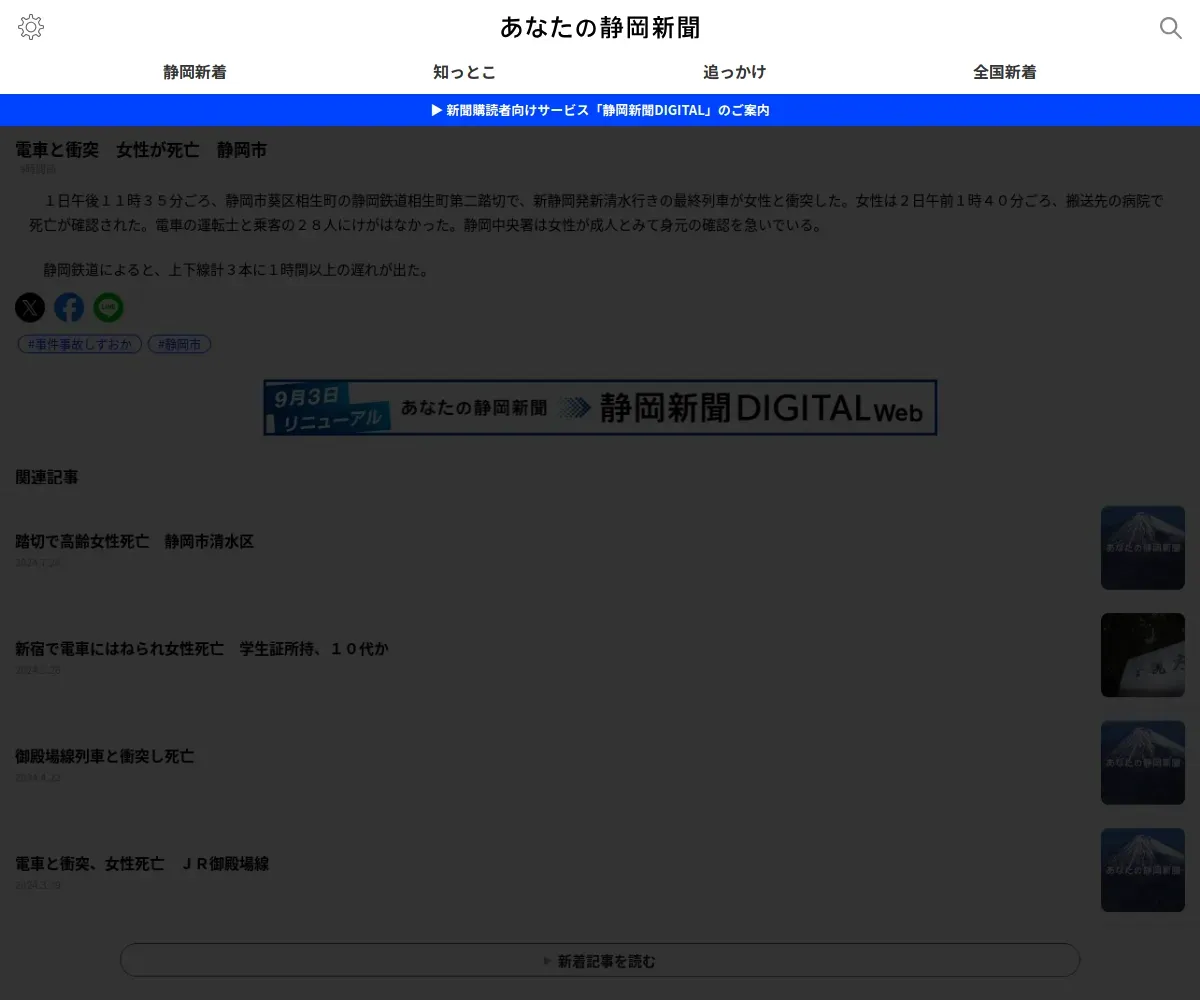The width and height of the screenshot is (1200, 1000).
Task: Select the #静岡市 tag
Action: tap(180, 344)
